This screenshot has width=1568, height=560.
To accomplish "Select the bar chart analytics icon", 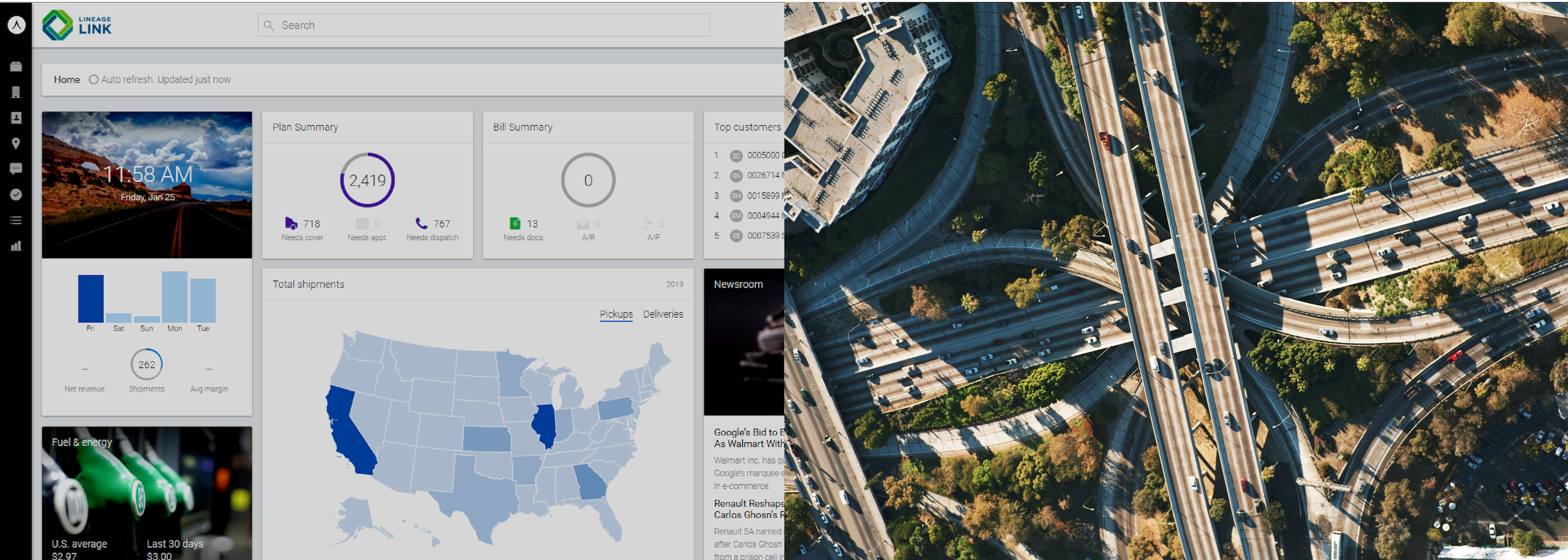I will tap(16, 246).
